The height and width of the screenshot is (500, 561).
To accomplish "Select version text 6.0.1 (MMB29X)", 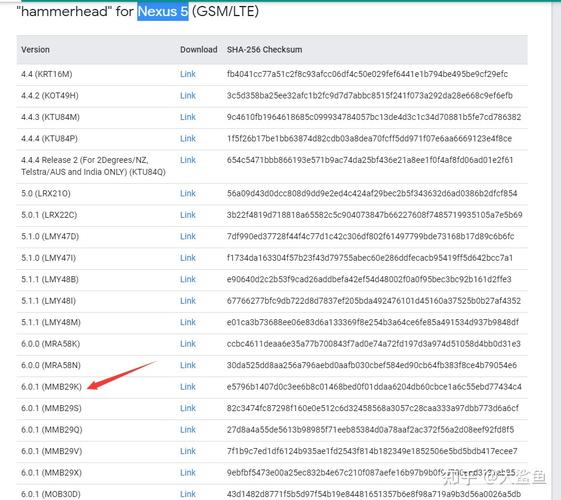I will [x=52, y=472].
